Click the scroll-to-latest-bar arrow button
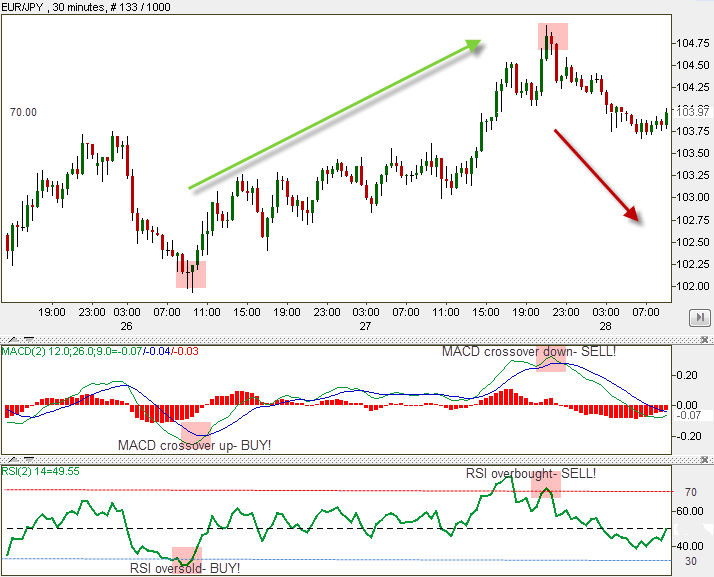Screen dimensions: 714x577 click(x=702, y=318)
